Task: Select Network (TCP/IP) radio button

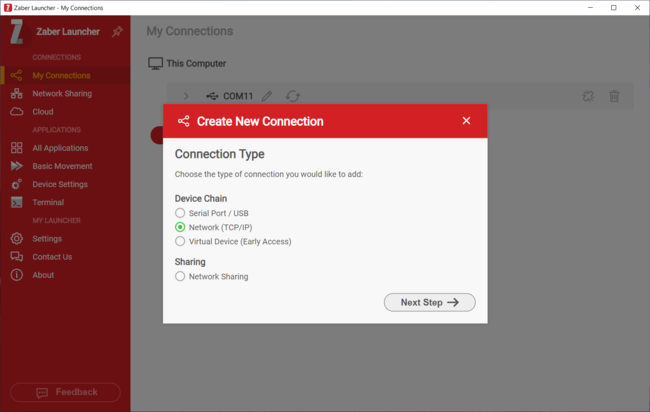Action: pyautogui.click(x=180, y=227)
